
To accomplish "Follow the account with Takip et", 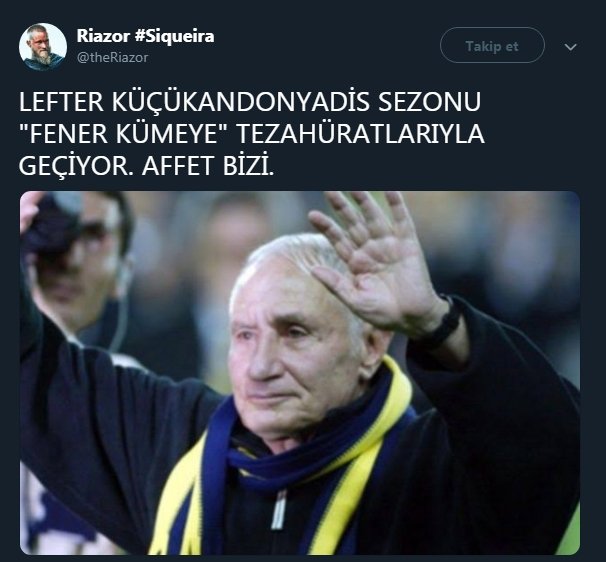I will tap(492, 45).
